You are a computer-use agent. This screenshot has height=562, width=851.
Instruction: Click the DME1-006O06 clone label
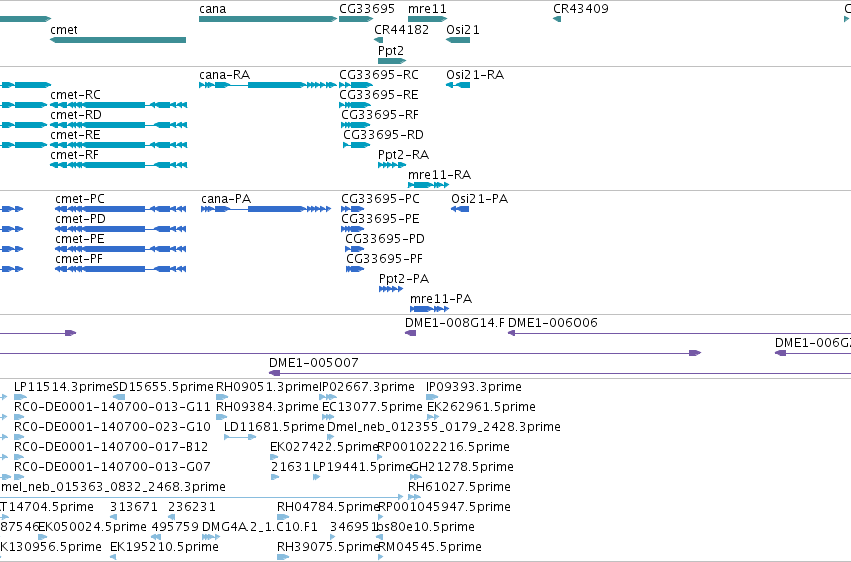click(x=553, y=323)
